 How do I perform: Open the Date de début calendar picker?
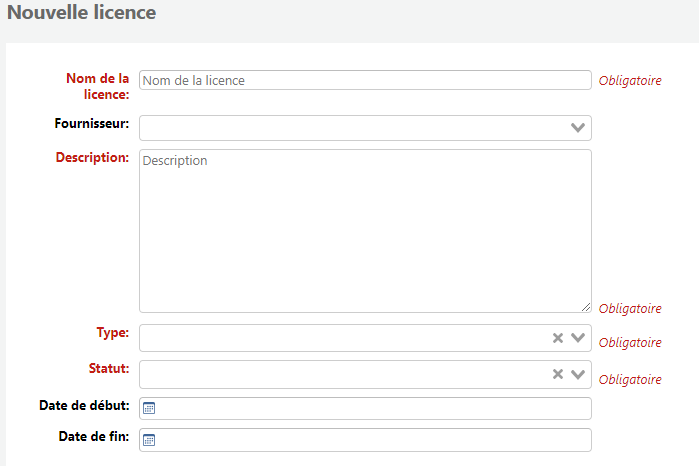[149, 408]
